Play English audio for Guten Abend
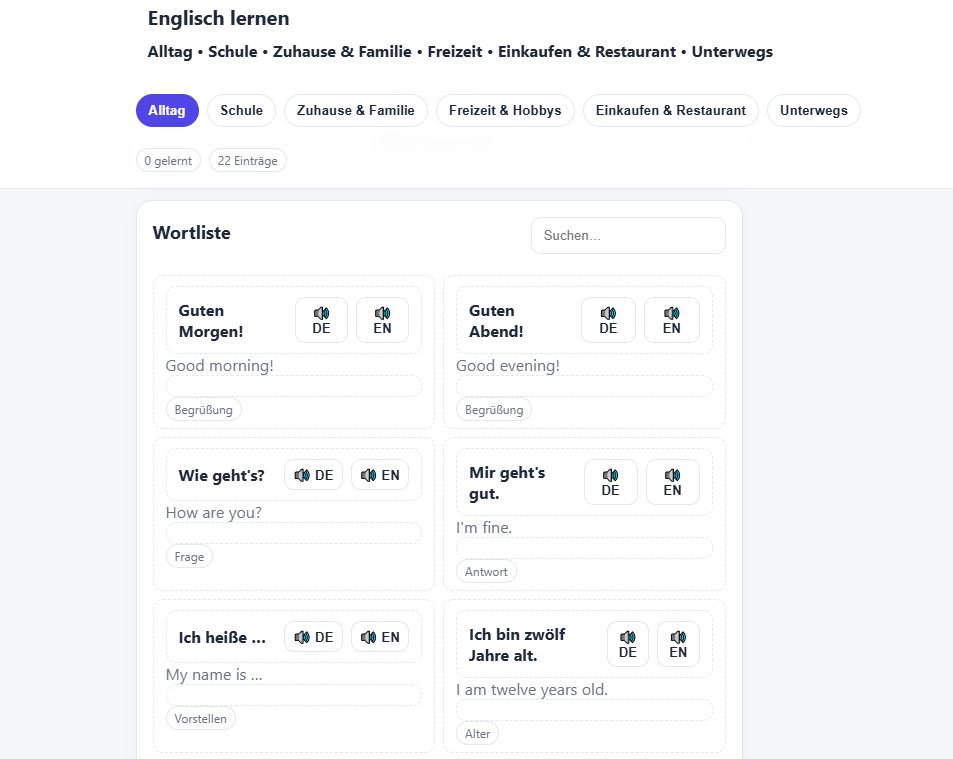 click(671, 320)
